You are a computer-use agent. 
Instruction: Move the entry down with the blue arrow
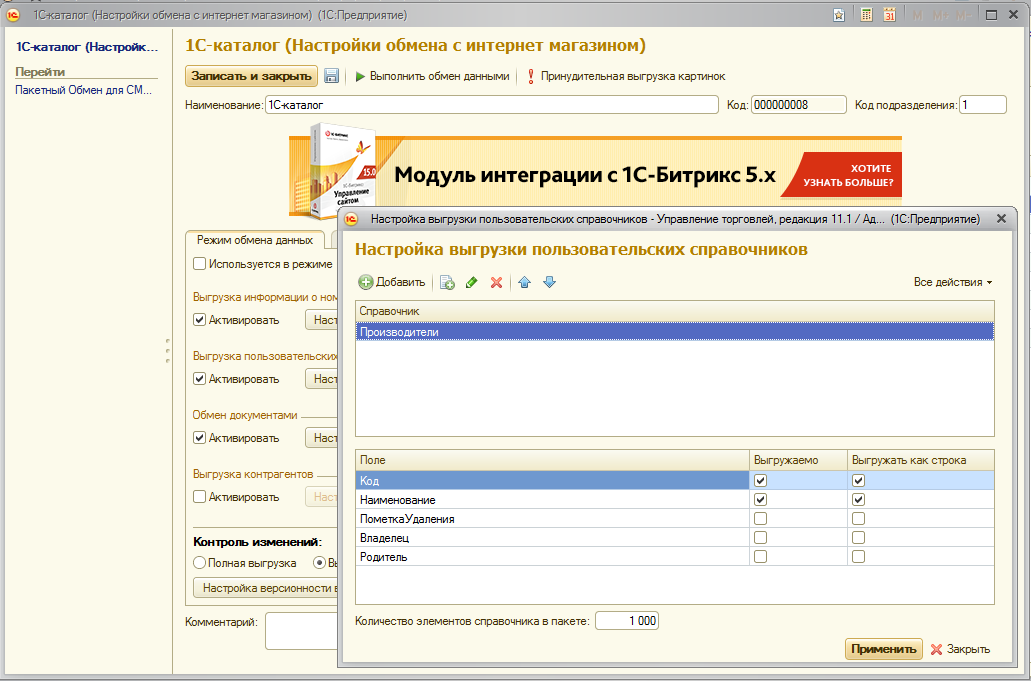coord(549,283)
